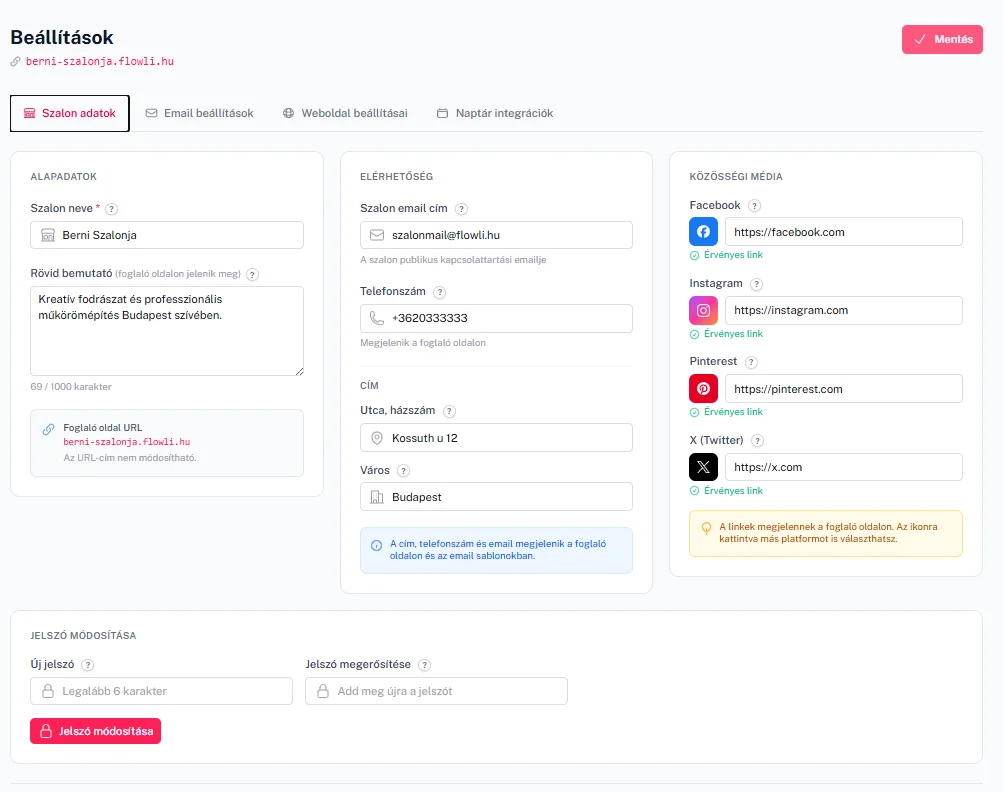Focus the Utca, házszám input field
1003x792 pixels.
(496, 438)
